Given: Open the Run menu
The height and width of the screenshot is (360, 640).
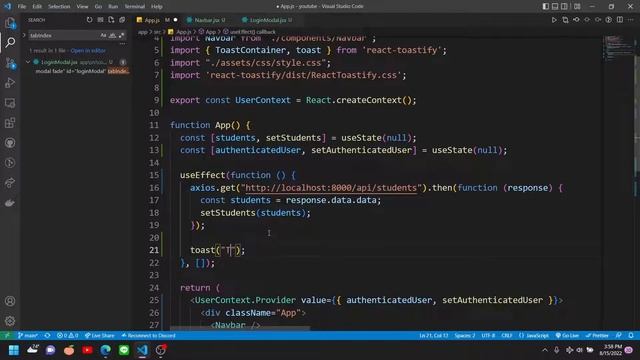Looking at the screenshot, I should click(x=113, y=7).
